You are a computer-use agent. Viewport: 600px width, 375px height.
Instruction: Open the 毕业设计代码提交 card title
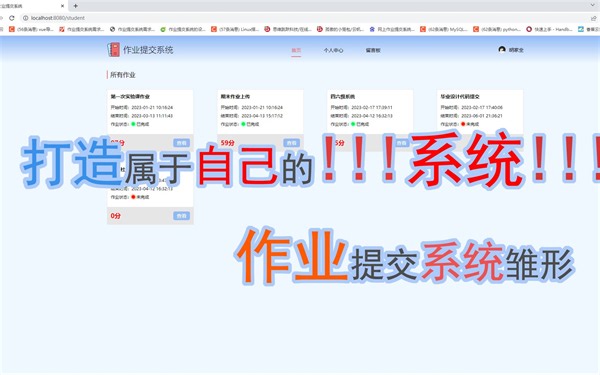tap(460, 96)
